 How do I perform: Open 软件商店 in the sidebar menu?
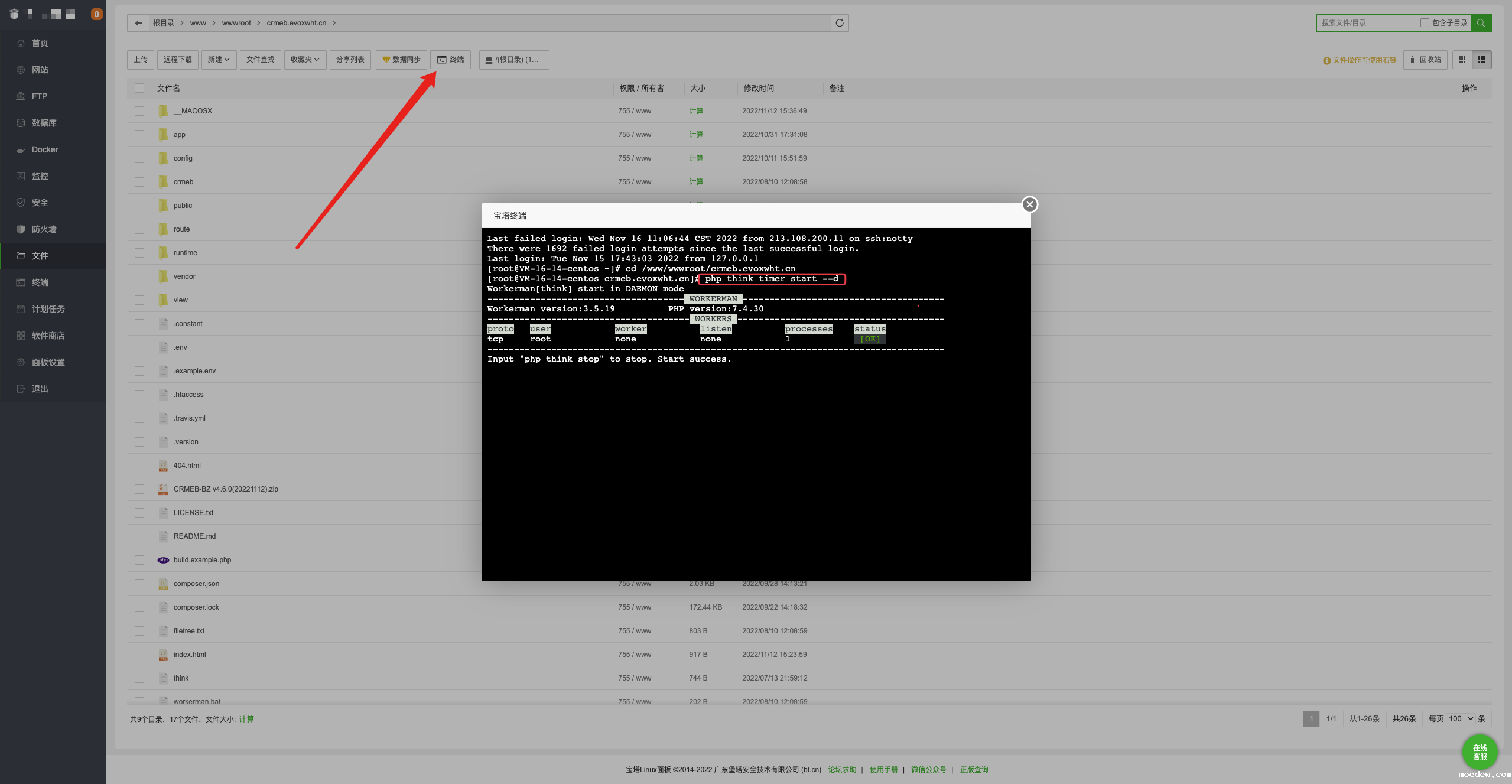click(48, 336)
